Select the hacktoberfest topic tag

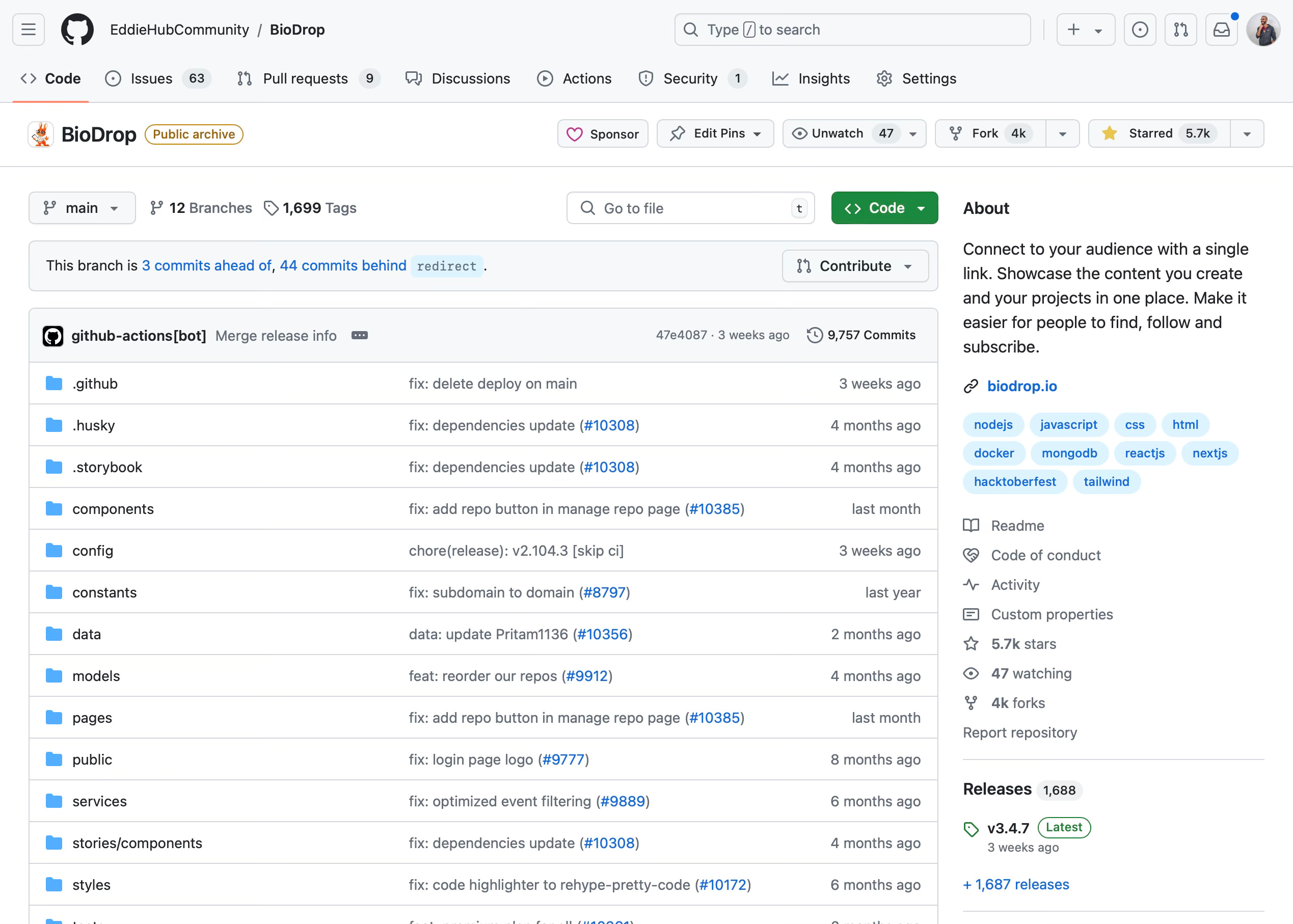point(1015,481)
